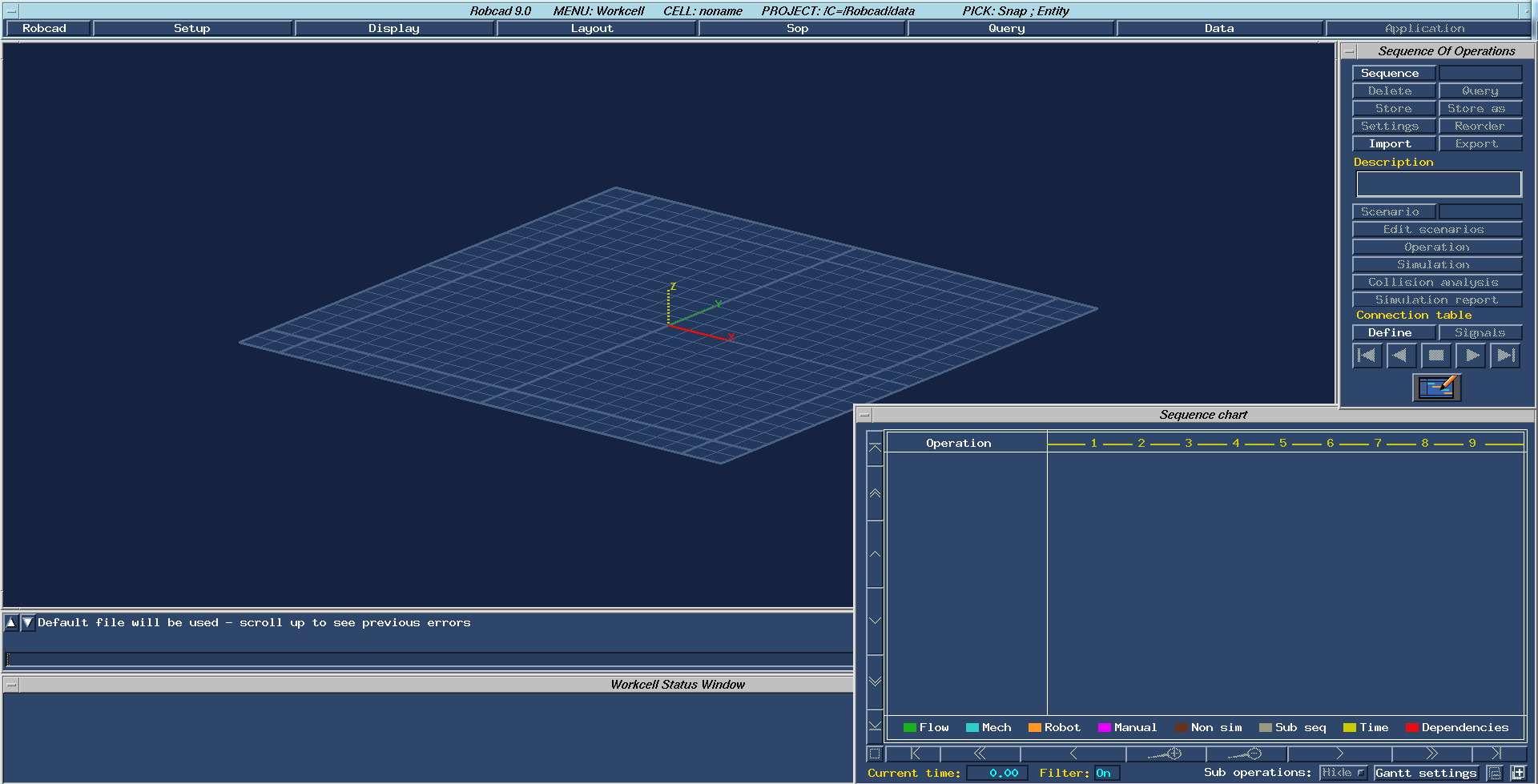Screen dimensions: 1538x784
Task: Click the Gantt single-left scroll arrow
Action: coord(1073,754)
